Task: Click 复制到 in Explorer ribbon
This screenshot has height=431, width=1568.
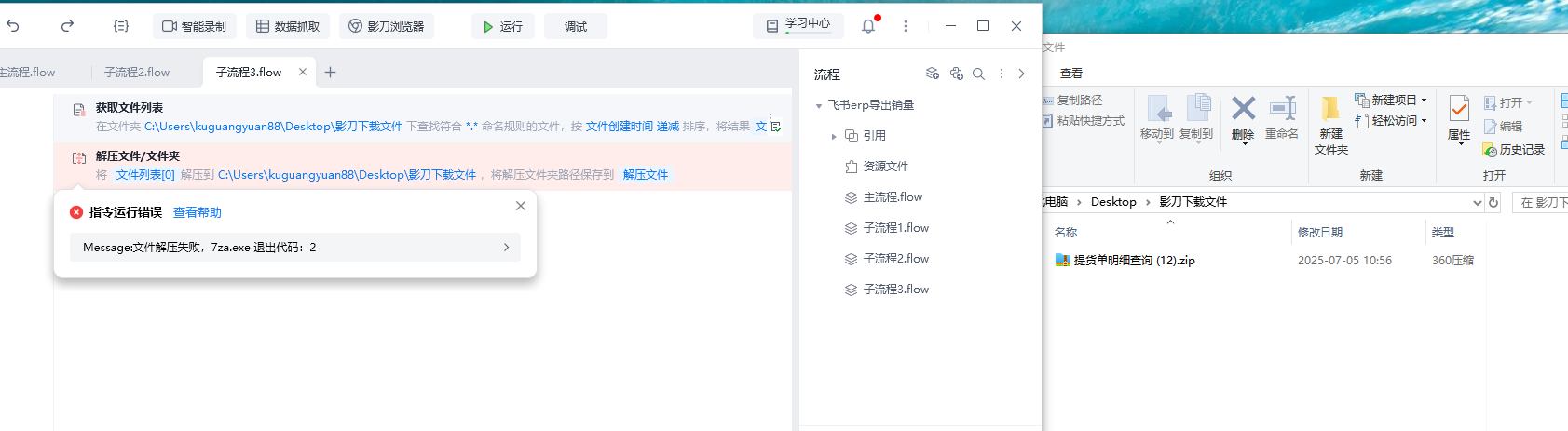Action: pyautogui.click(x=1196, y=117)
